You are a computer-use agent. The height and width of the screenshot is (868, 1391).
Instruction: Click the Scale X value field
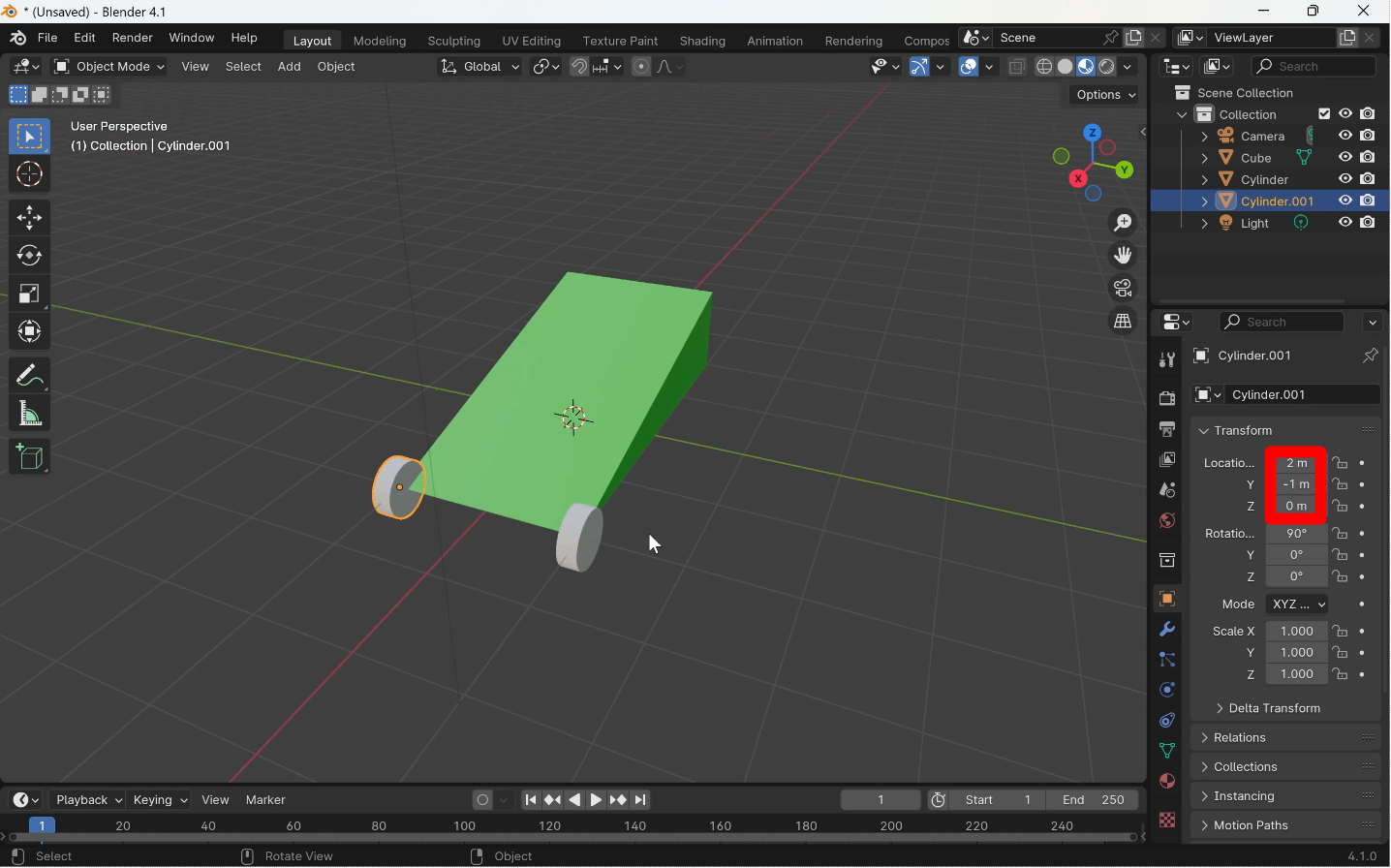(1297, 632)
